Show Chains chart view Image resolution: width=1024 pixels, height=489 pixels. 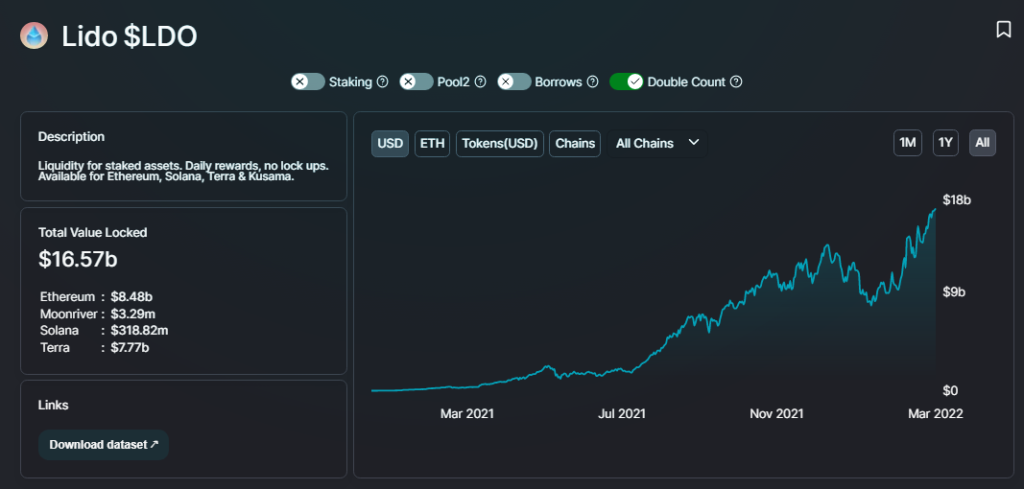tap(575, 144)
